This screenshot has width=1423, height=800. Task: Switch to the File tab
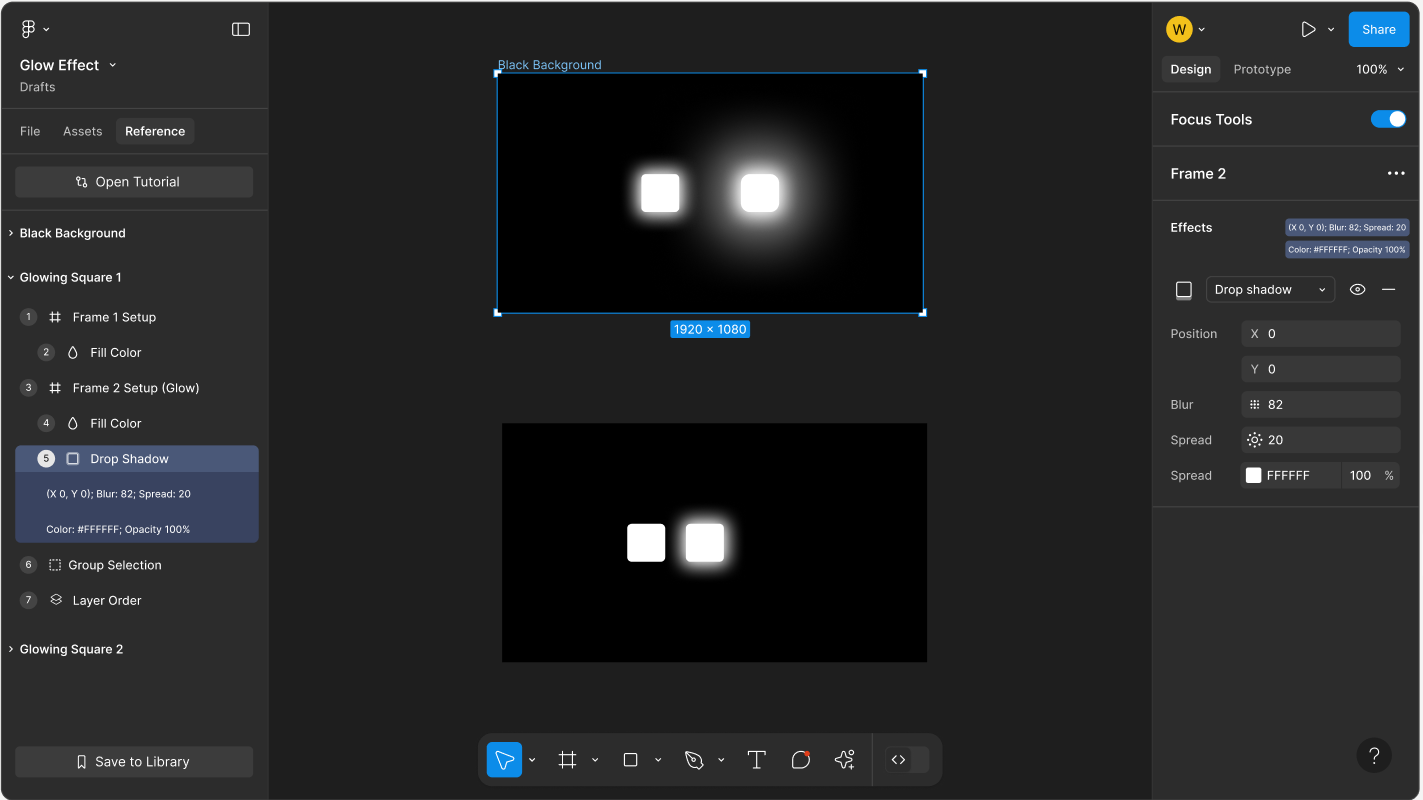(30, 131)
